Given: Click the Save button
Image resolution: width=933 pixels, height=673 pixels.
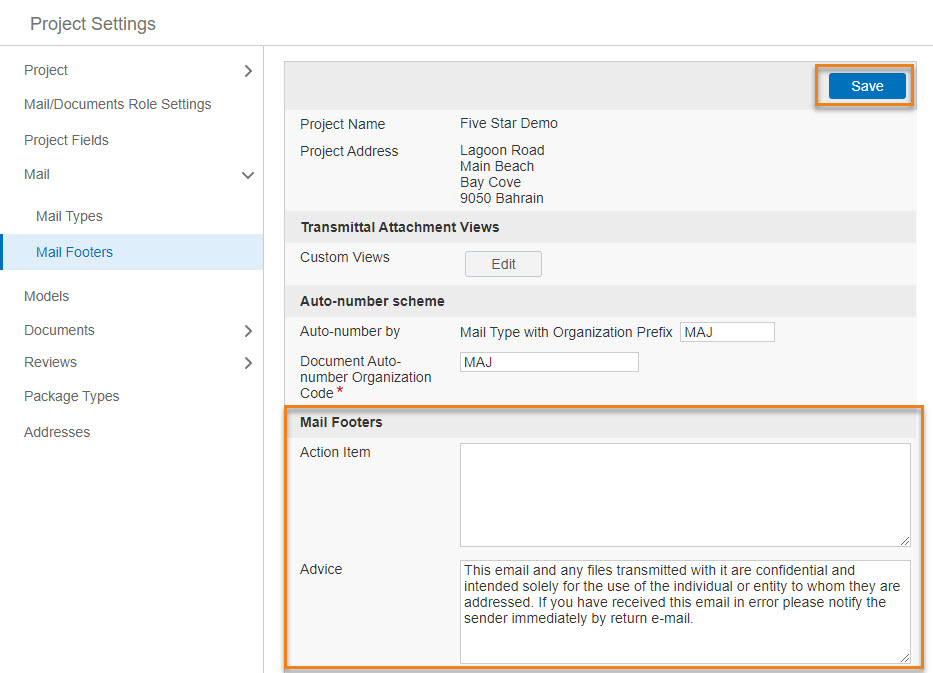Looking at the screenshot, I should click(x=867, y=86).
